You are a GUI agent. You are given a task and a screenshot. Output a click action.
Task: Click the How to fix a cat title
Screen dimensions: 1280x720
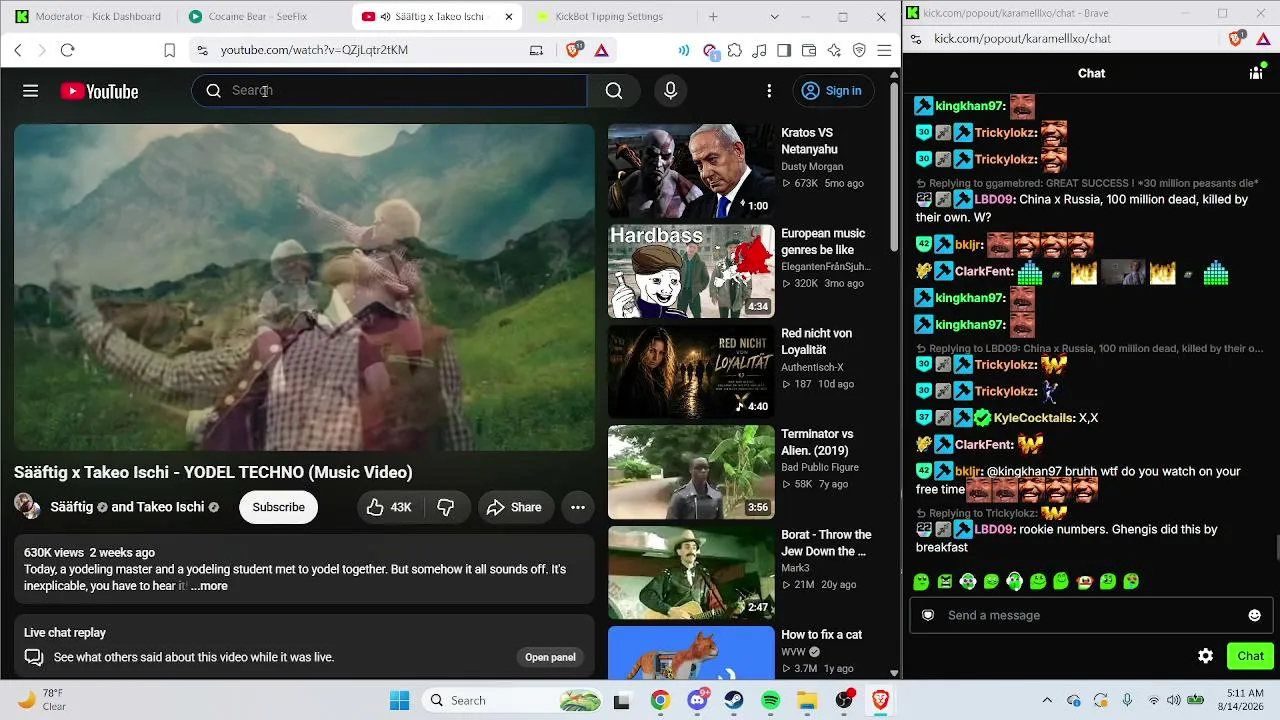[x=822, y=635]
